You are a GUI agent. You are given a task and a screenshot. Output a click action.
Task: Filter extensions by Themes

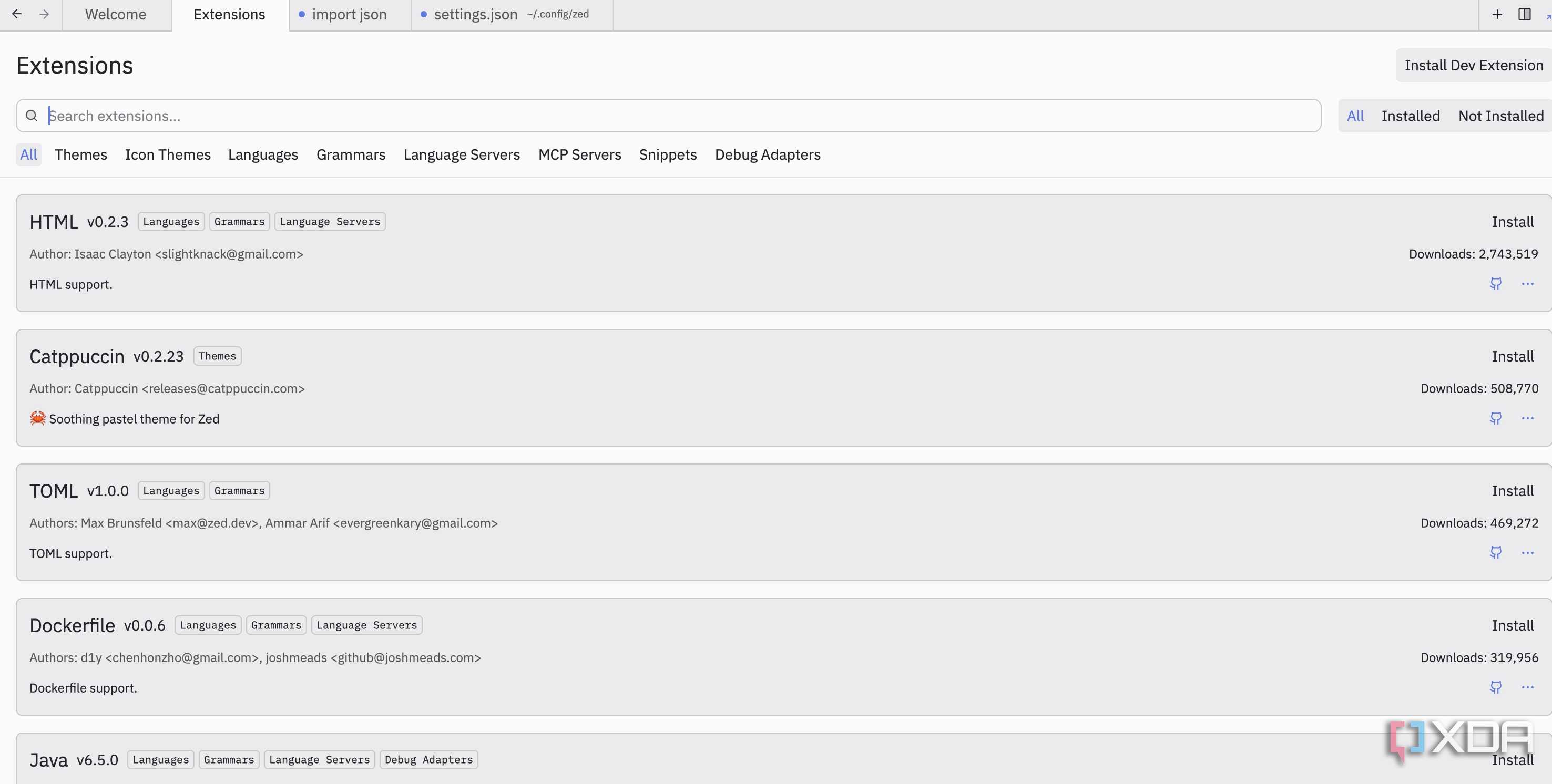[81, 155]
